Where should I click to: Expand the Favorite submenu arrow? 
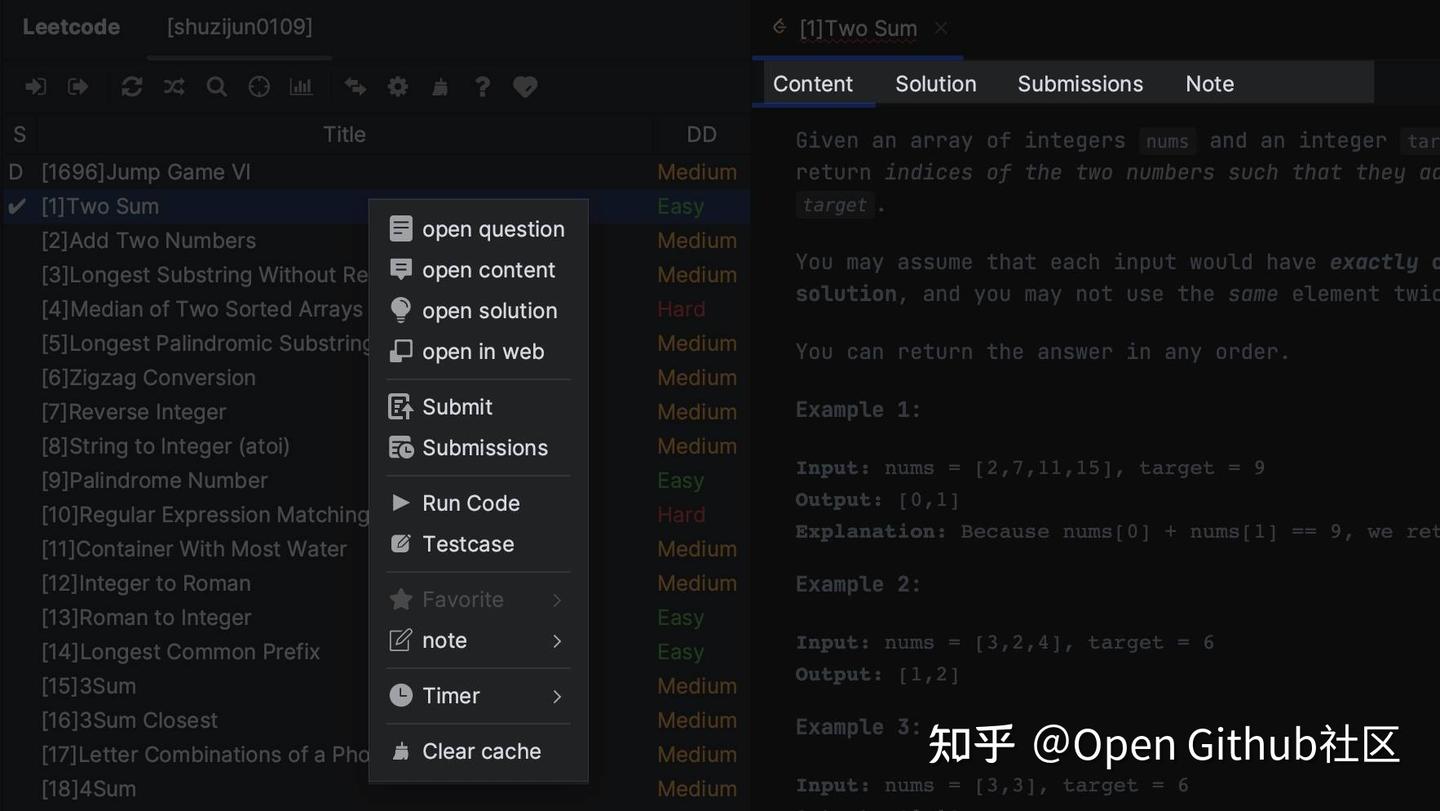tap(557, 600)
